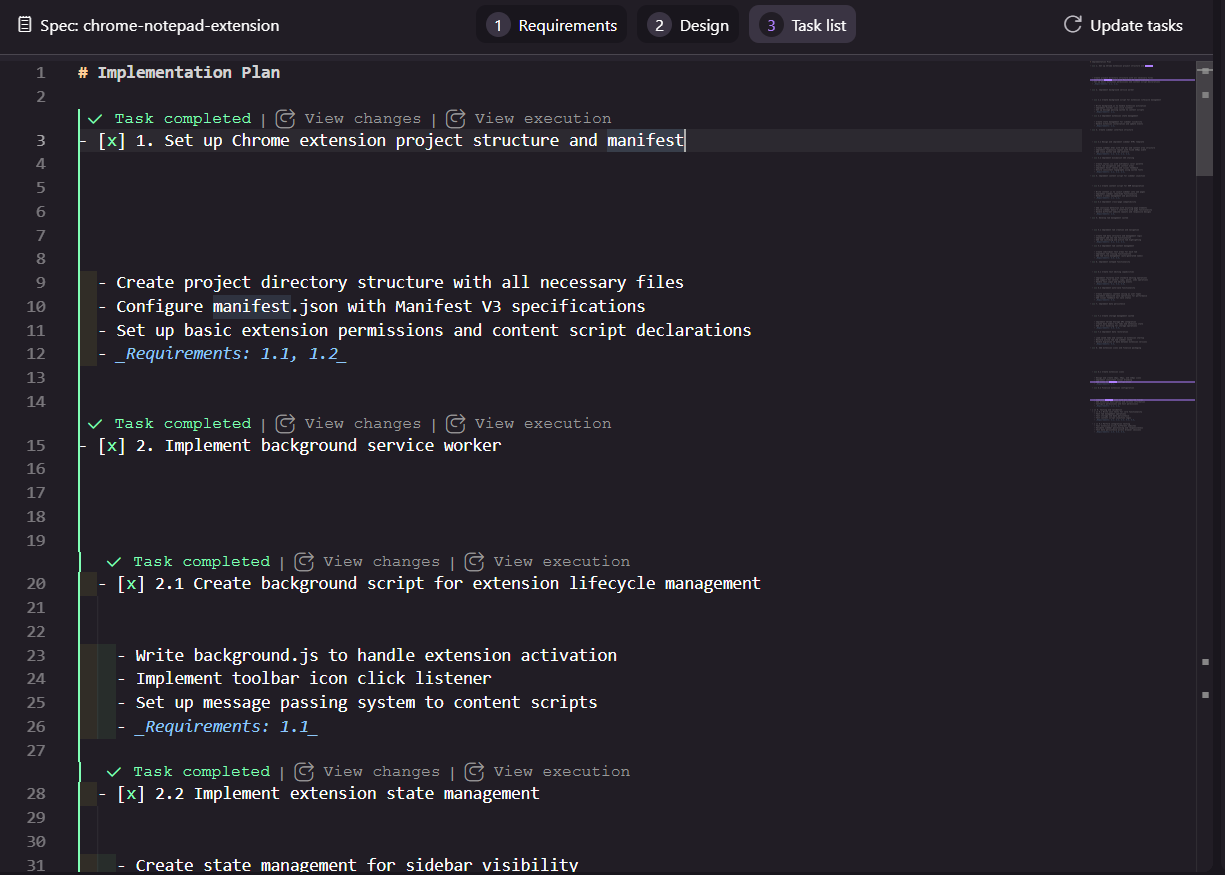Click the Implementation Plan heading
The image size is (1225, 875).
click(179, 72)
